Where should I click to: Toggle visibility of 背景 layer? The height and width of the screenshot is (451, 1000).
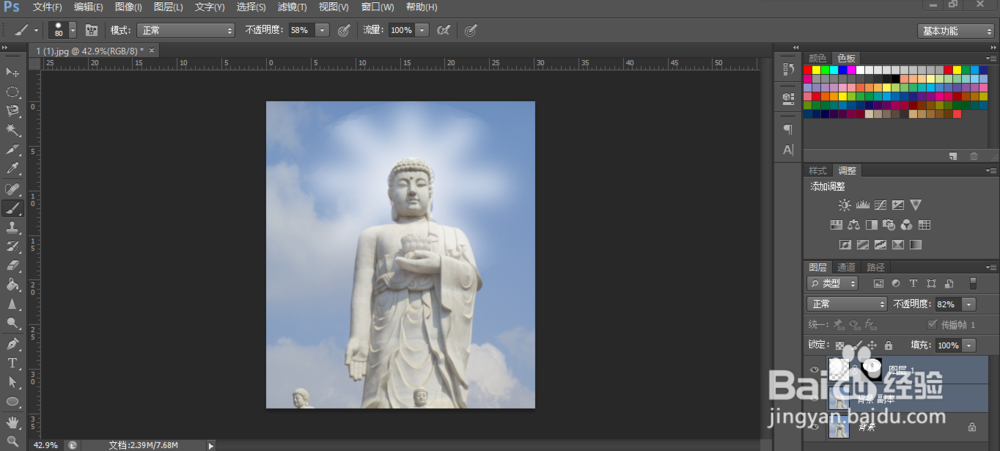pyautogui.click(x=814, y=427)
